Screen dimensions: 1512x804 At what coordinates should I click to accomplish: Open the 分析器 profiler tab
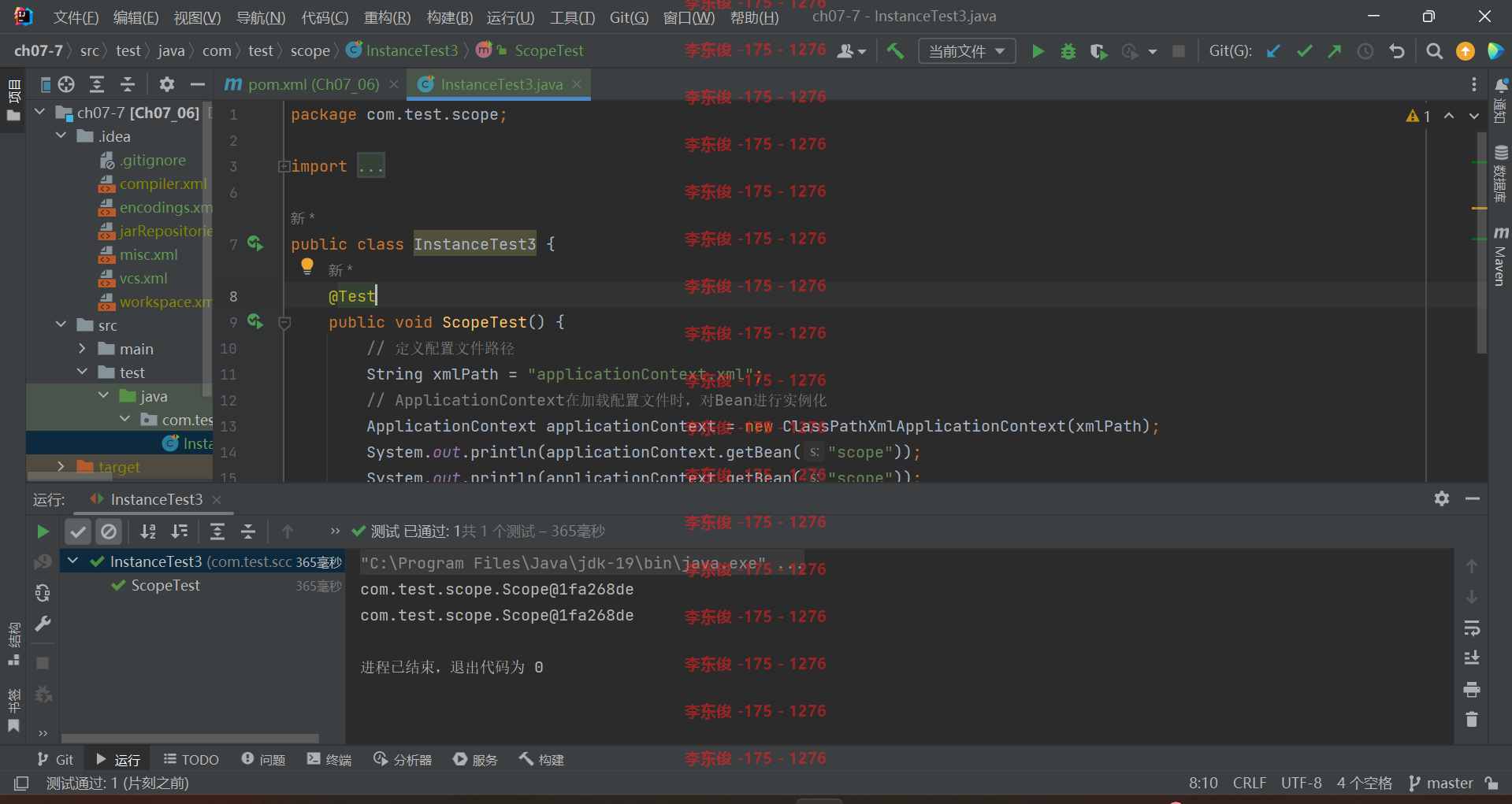click(403, 760)
